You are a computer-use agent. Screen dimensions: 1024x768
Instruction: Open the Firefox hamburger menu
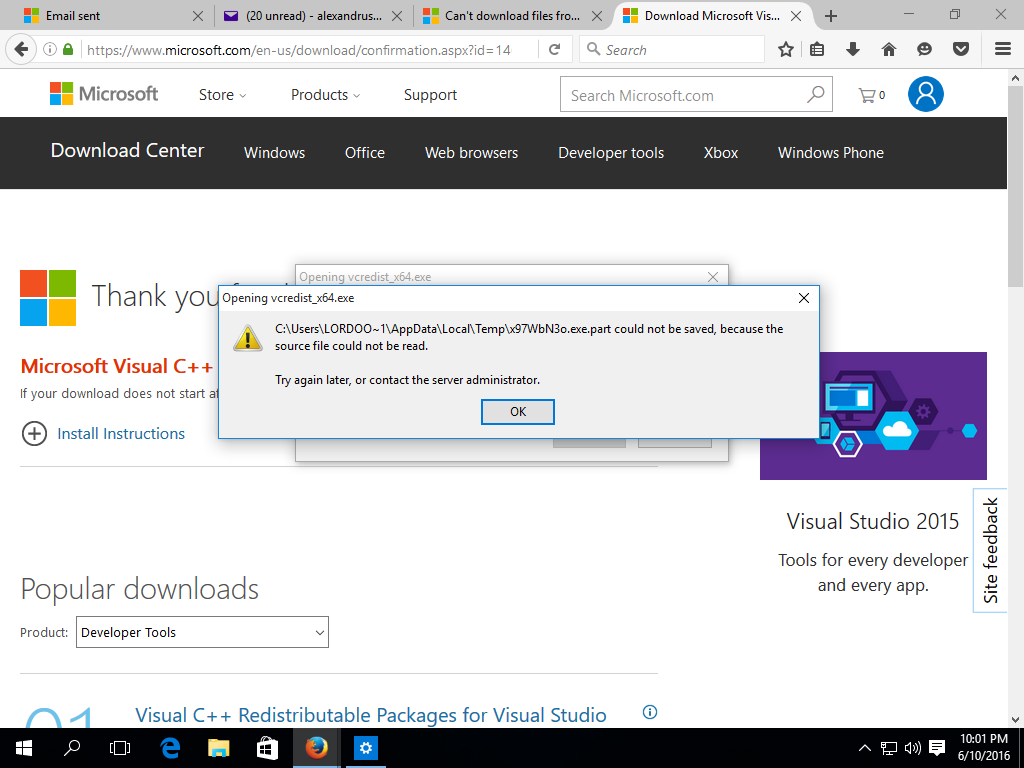click(x=1003, y=49)
